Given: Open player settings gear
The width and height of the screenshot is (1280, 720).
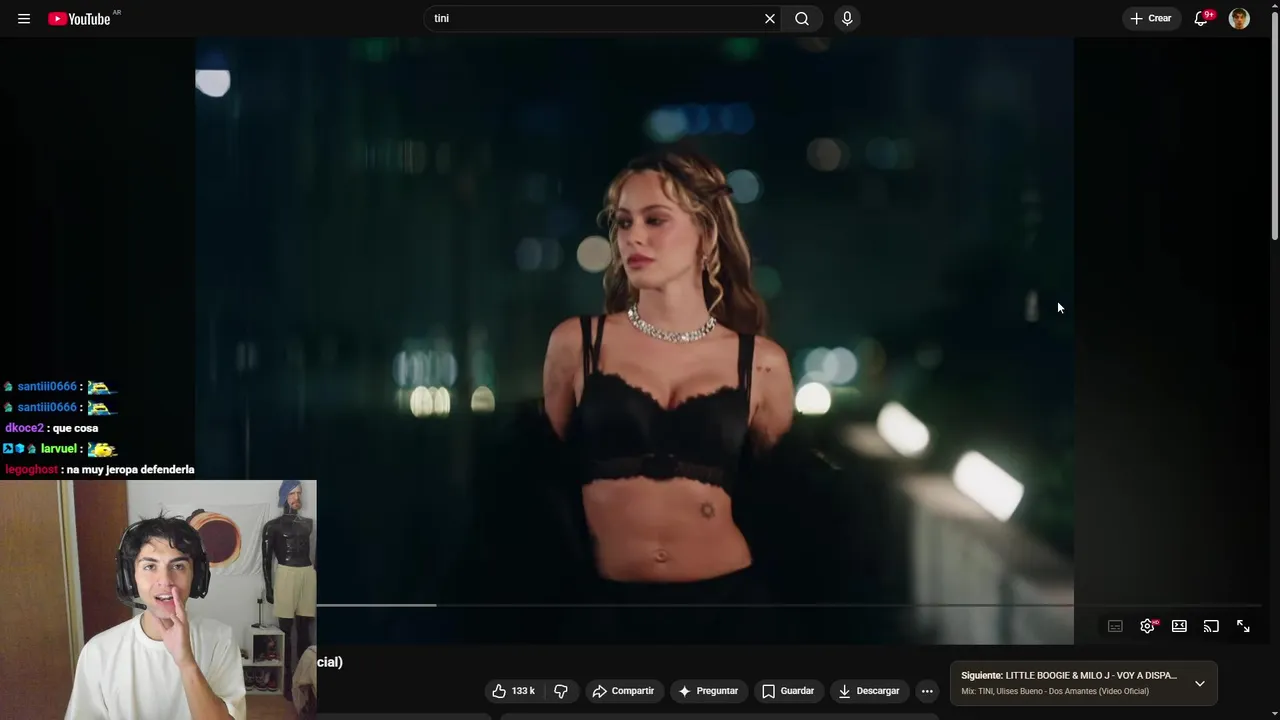Looking at the screenshot, I should point(1147,626).
